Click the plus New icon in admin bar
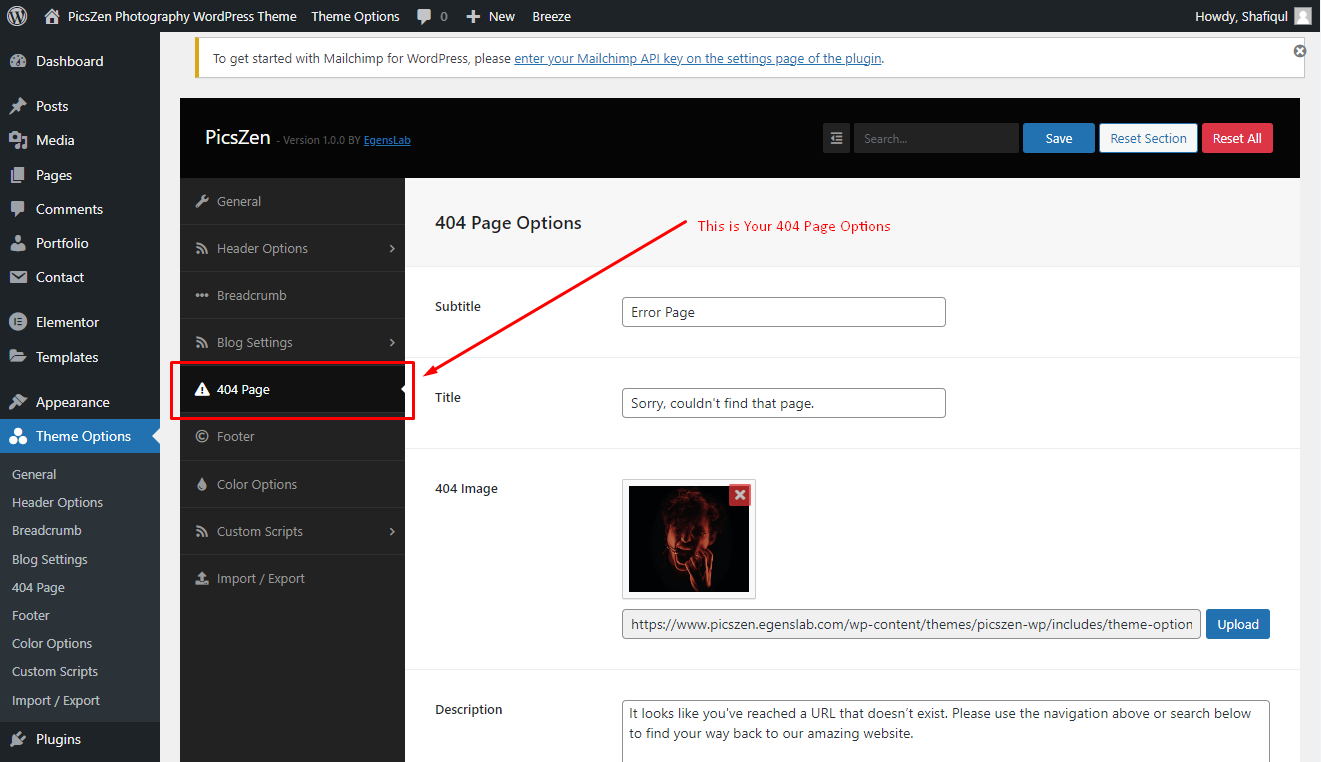This screenshot has height=762, width=1321. [x=473, y=16]
